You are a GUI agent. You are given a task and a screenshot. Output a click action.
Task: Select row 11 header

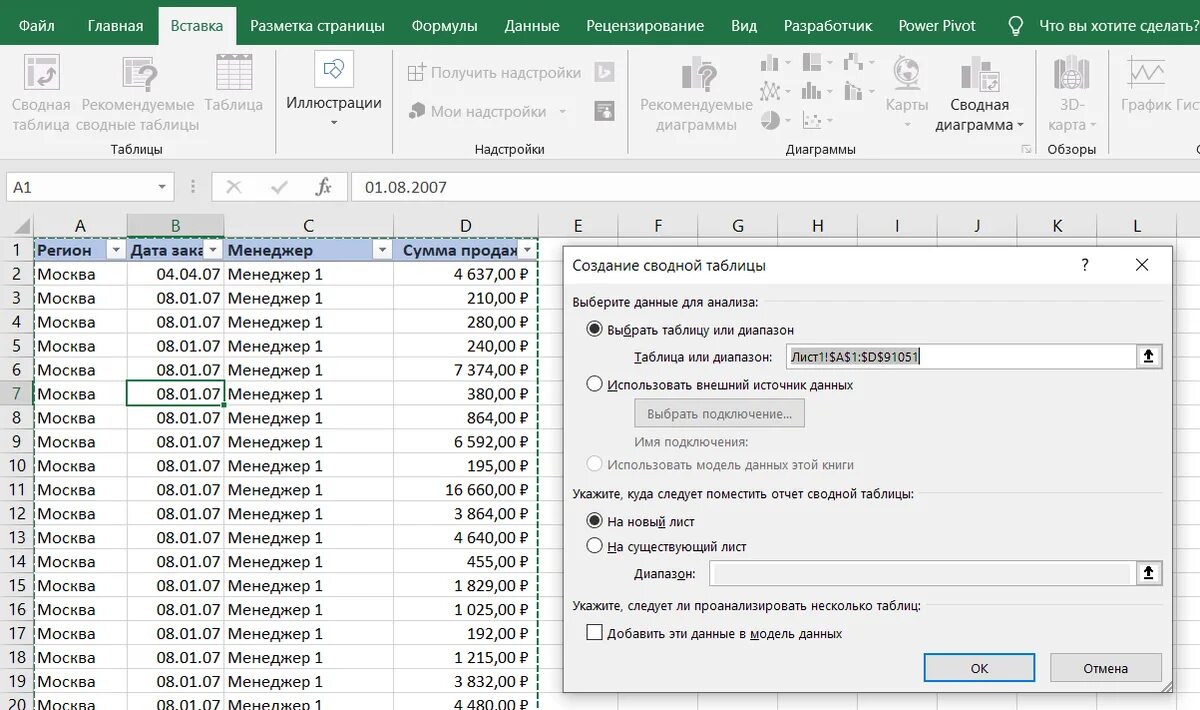tap(17, 490)
